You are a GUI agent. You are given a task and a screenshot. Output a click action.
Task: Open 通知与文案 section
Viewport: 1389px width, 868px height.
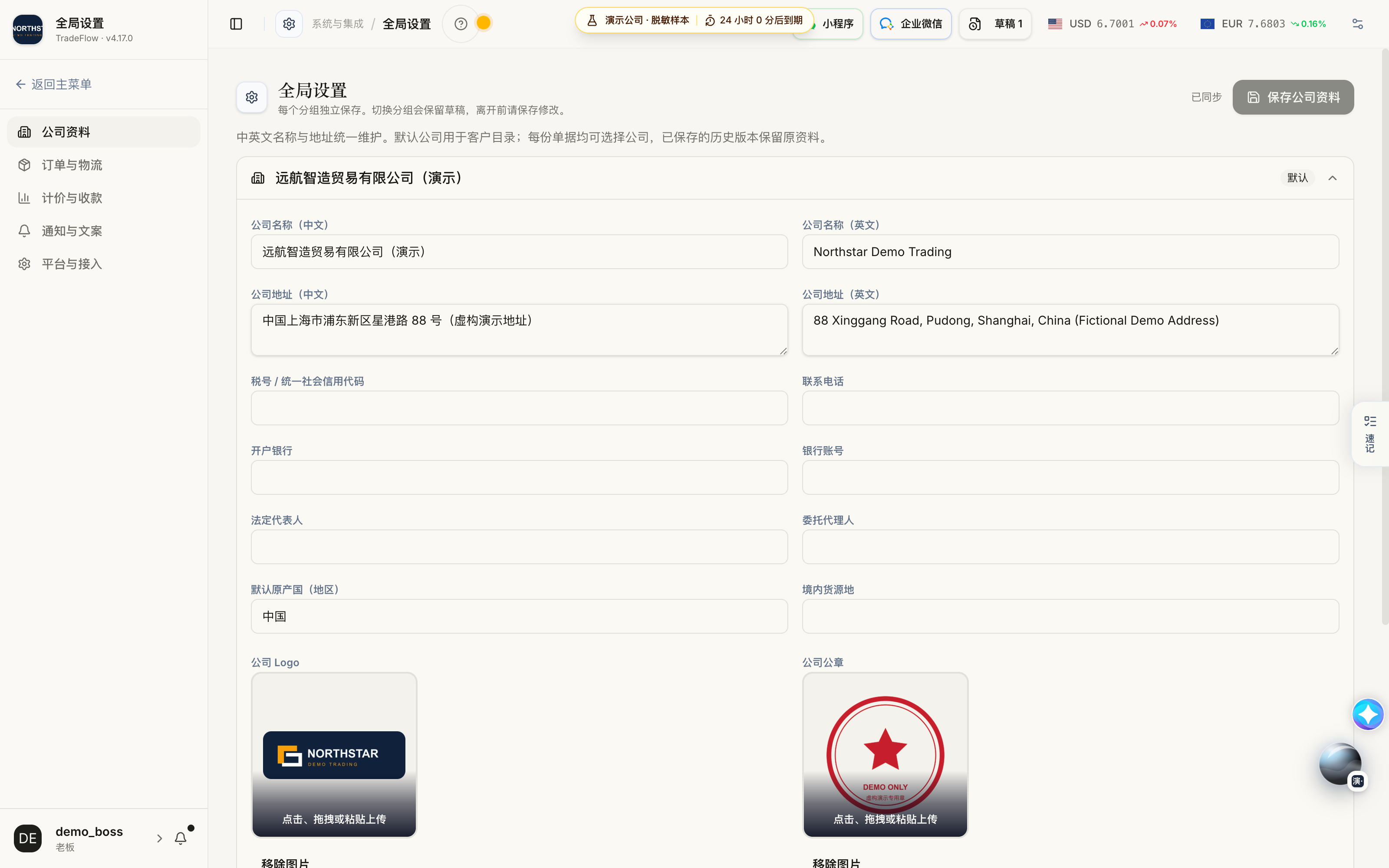point(104,231)
